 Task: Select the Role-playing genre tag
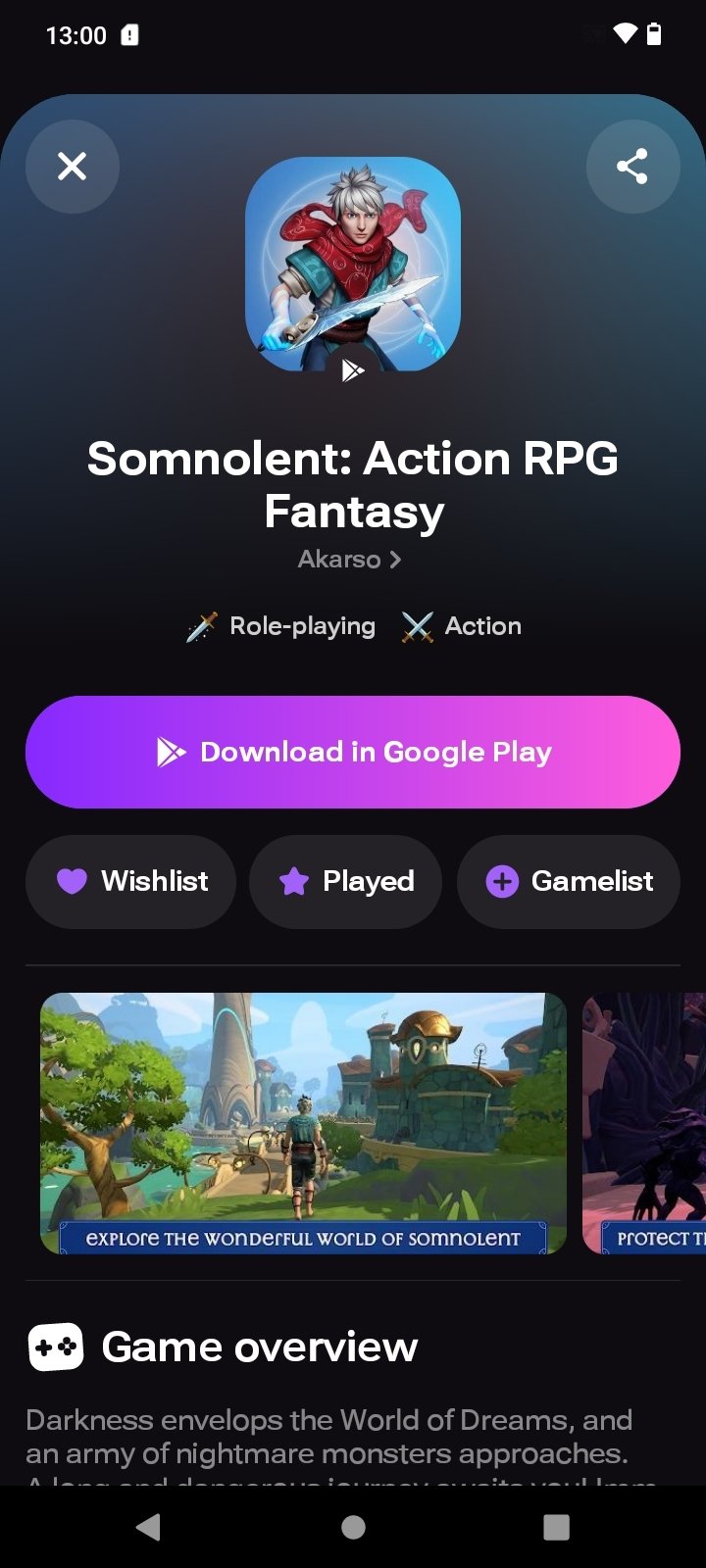(x=281, y=626)
